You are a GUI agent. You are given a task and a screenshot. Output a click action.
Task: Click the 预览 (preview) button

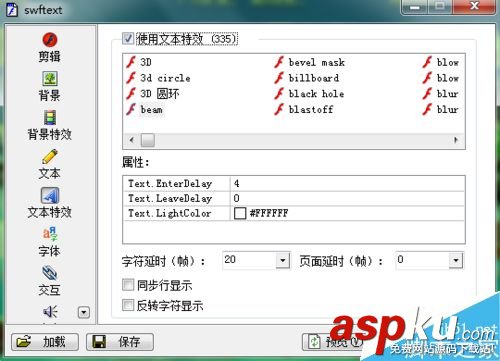[x=333, y=342]
